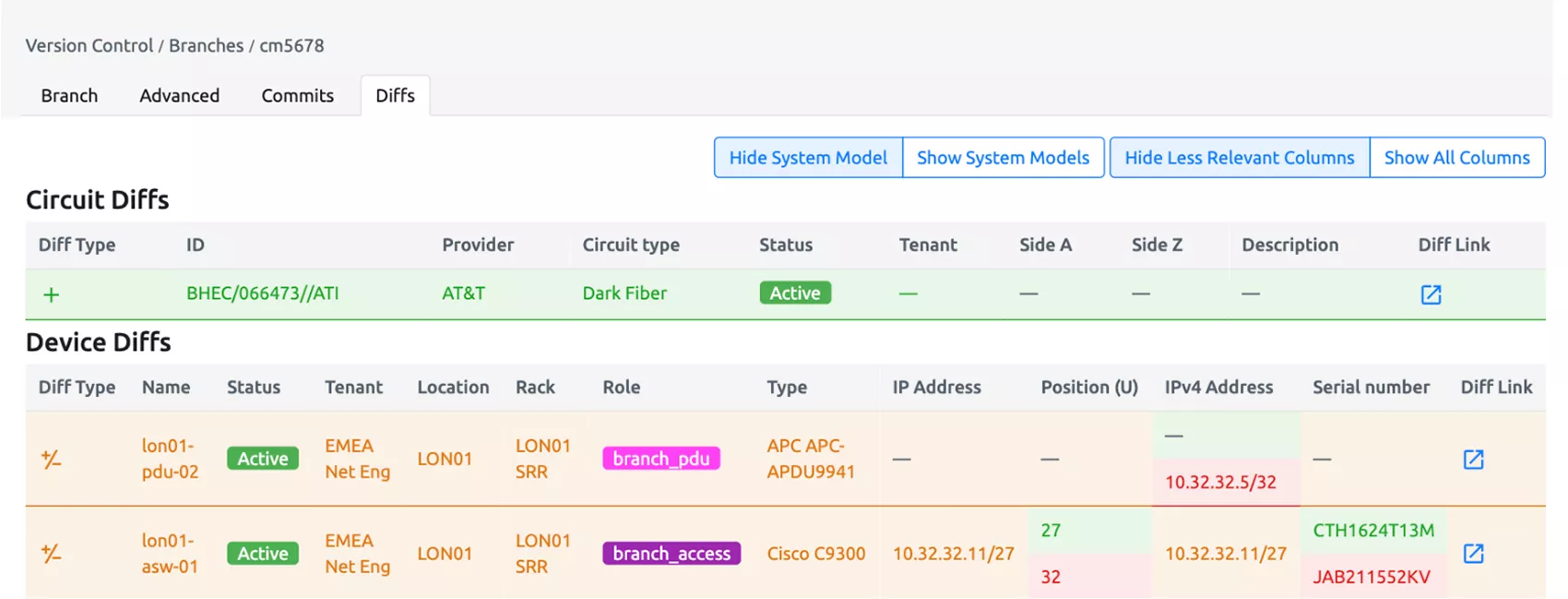This screenshot has height=599, width=1568.
Task: Toggle Hide System Model button
Action: (808, 158)
